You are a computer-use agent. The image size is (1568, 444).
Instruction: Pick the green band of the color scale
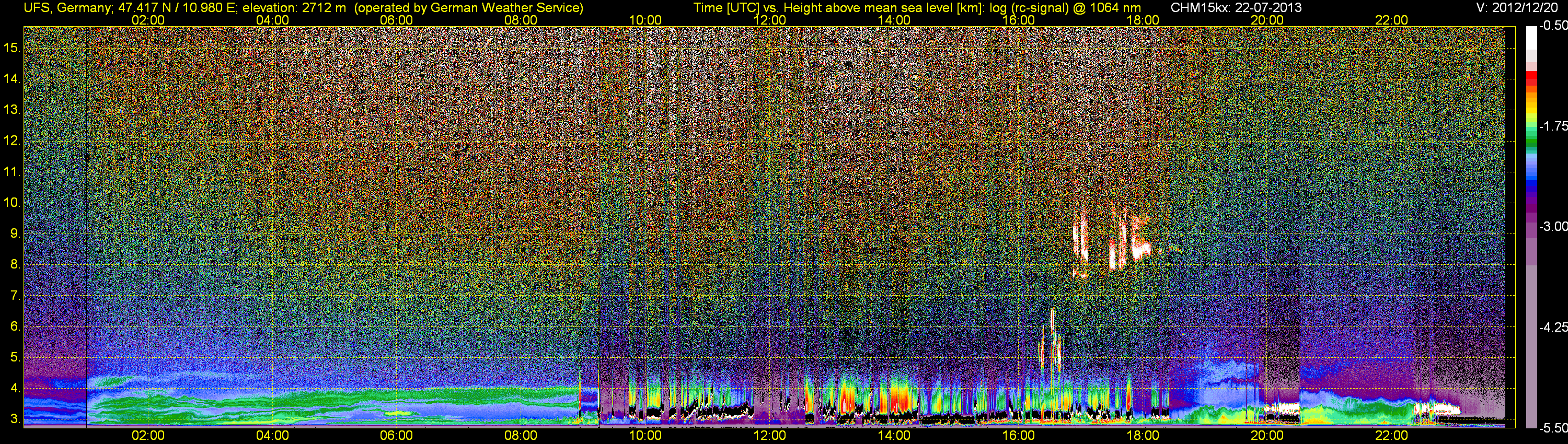[x=1531, y=140]
